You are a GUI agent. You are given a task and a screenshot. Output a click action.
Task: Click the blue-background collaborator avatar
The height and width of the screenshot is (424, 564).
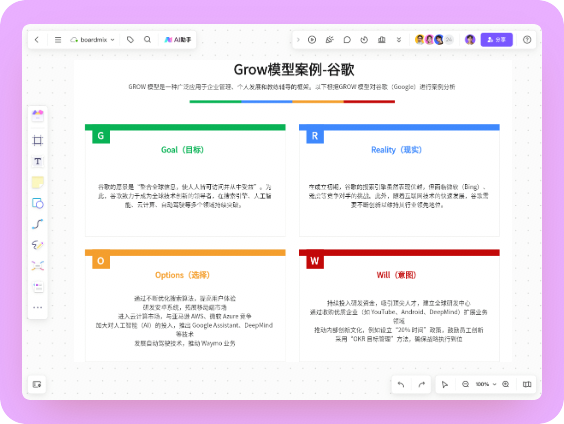(439, 40)
